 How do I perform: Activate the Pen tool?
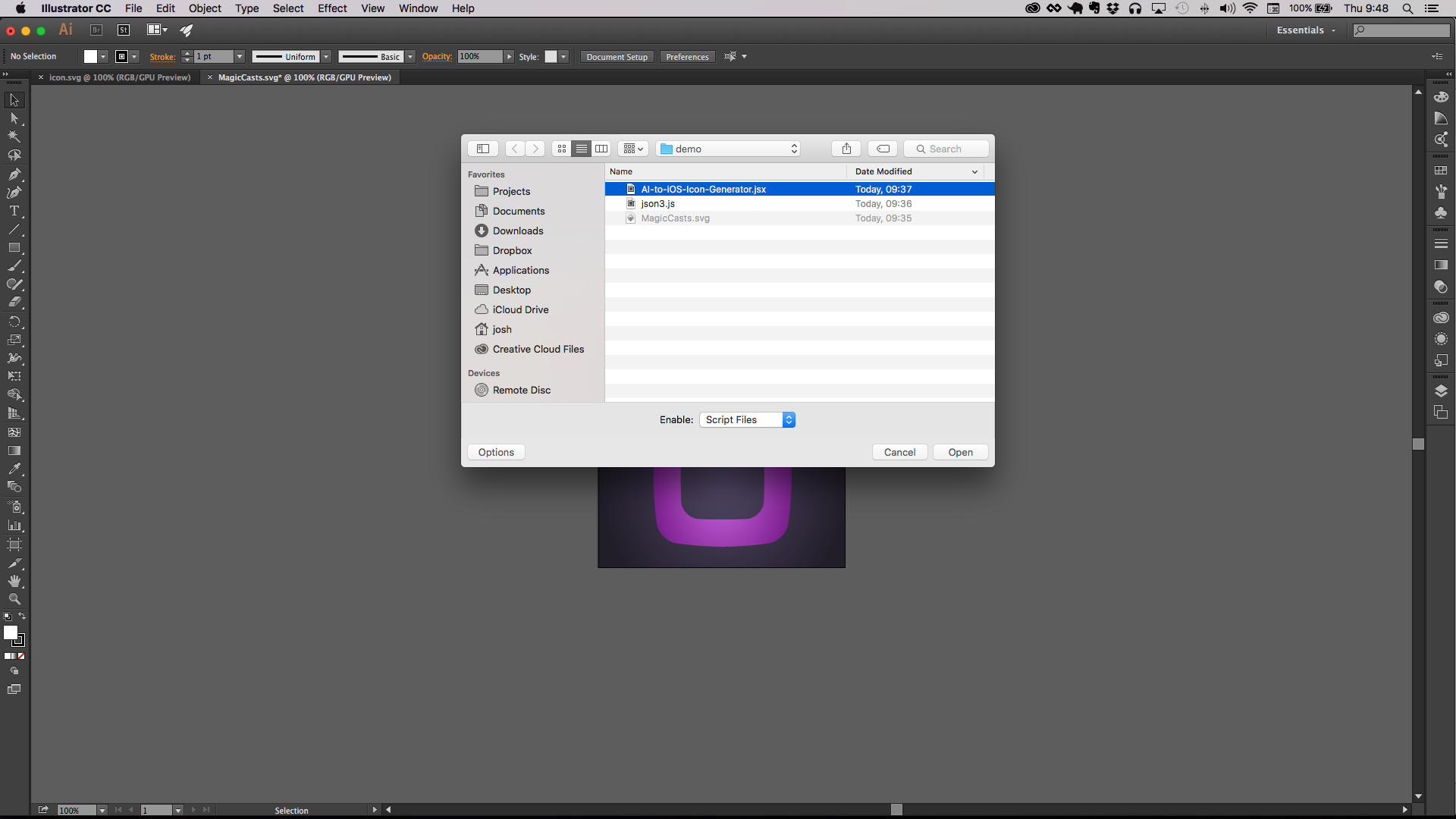tap(14, 174)
